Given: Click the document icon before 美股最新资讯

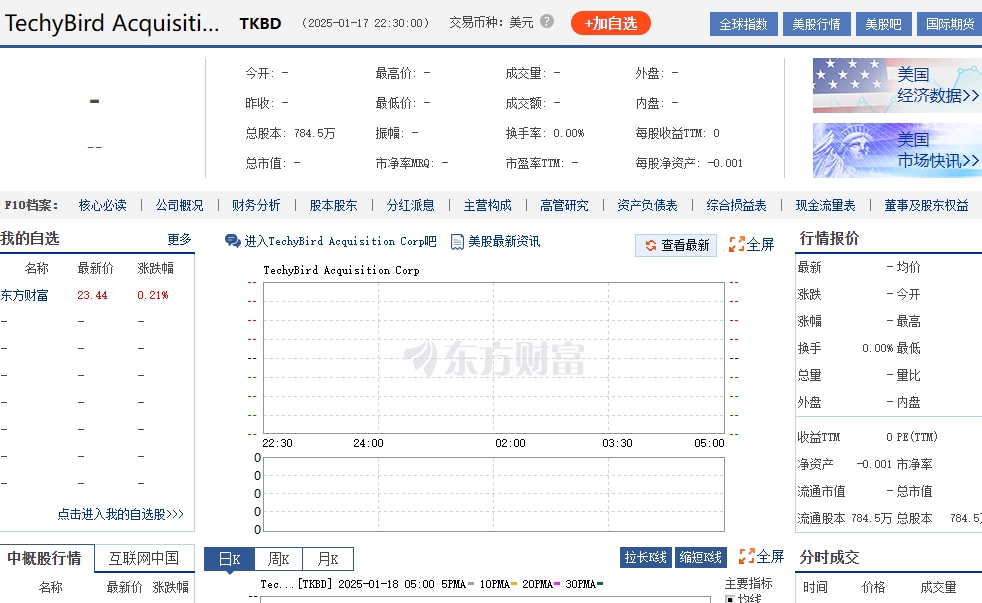Looking at the screenshot, I should [457, 242].
